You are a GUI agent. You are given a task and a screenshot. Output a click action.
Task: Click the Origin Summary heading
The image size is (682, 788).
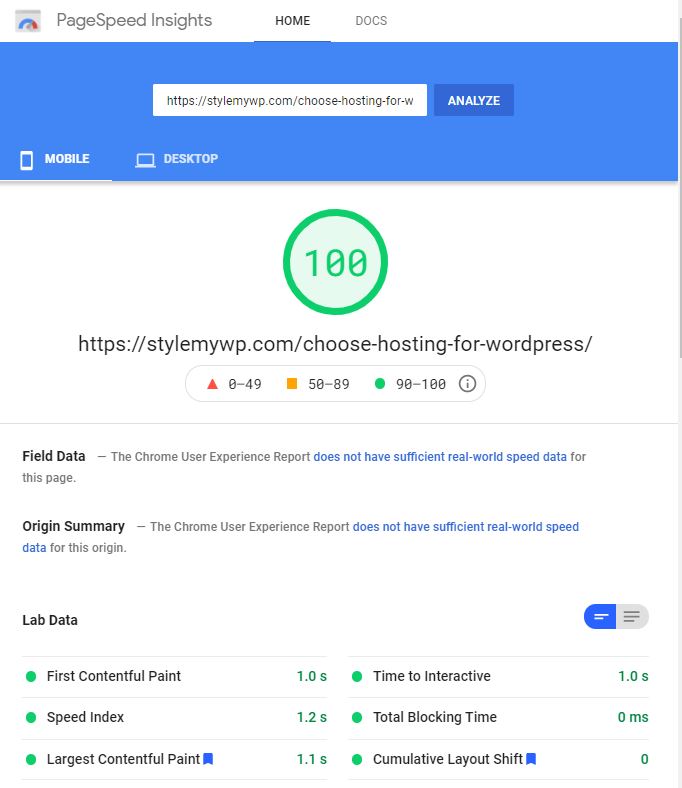point(73,526)
